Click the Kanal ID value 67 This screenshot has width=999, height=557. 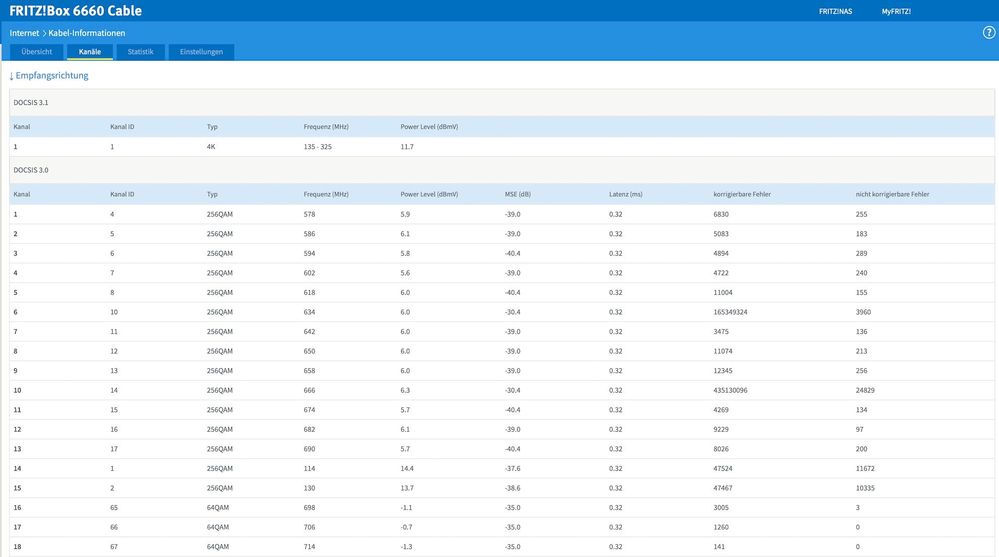[x=114, y=547]
